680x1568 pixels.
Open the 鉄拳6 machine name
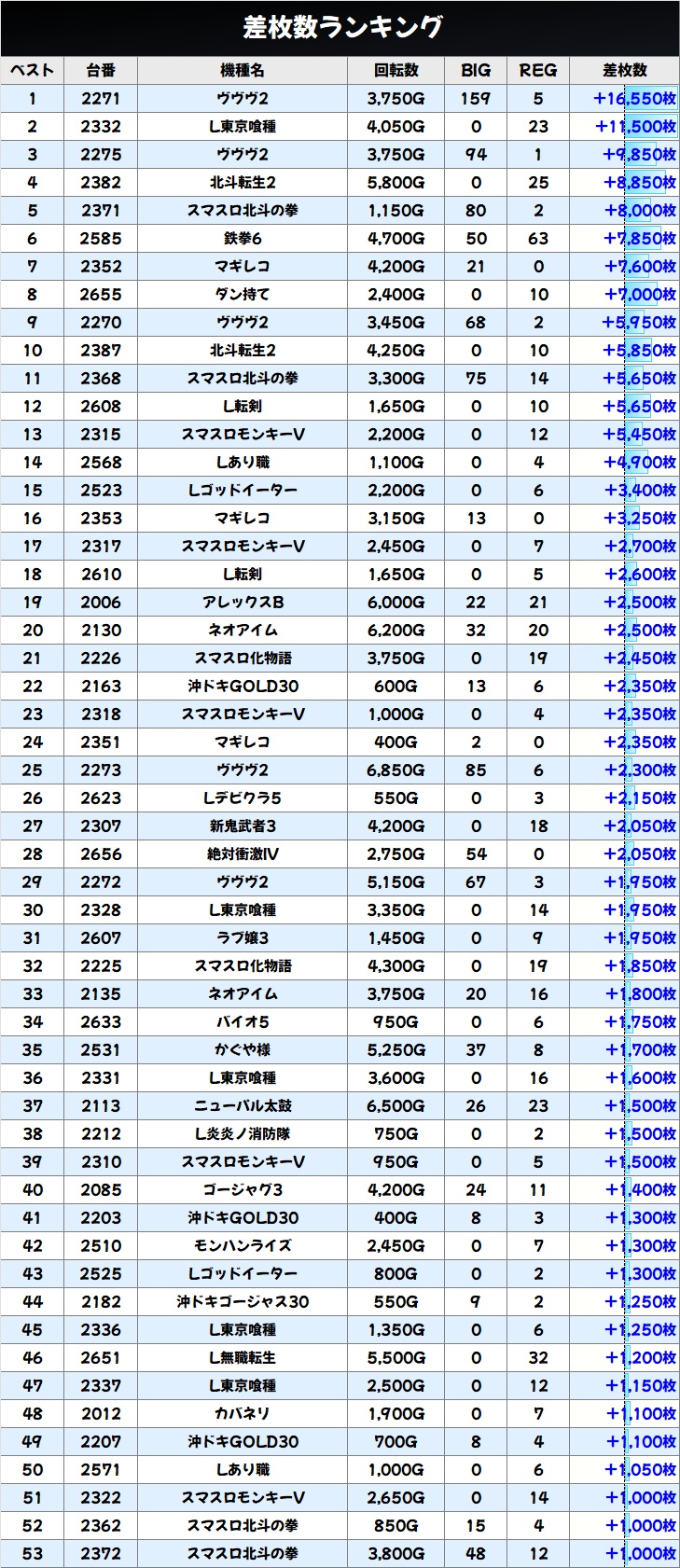[243, 239]
